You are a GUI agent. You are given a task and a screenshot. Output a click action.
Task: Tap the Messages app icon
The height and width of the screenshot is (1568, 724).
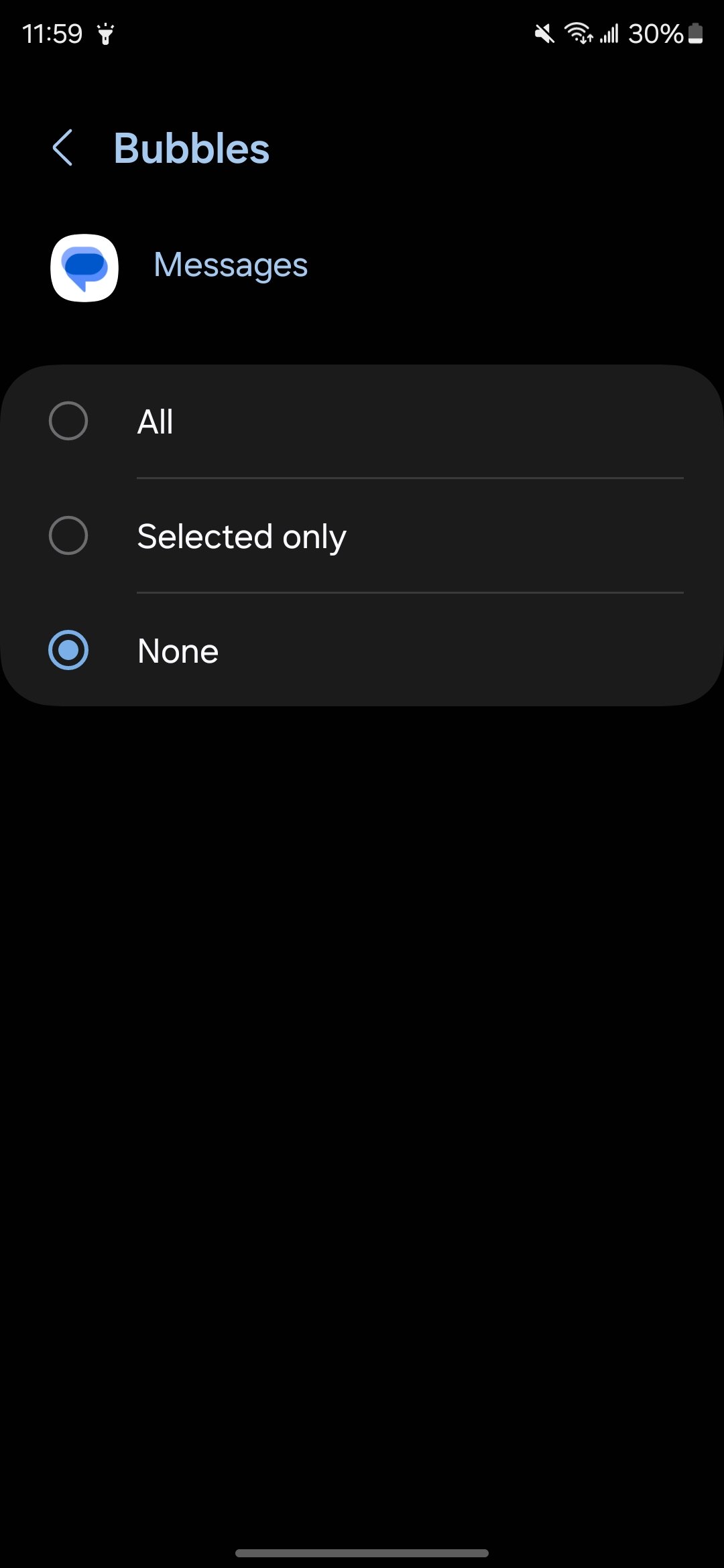coord(84,268)
